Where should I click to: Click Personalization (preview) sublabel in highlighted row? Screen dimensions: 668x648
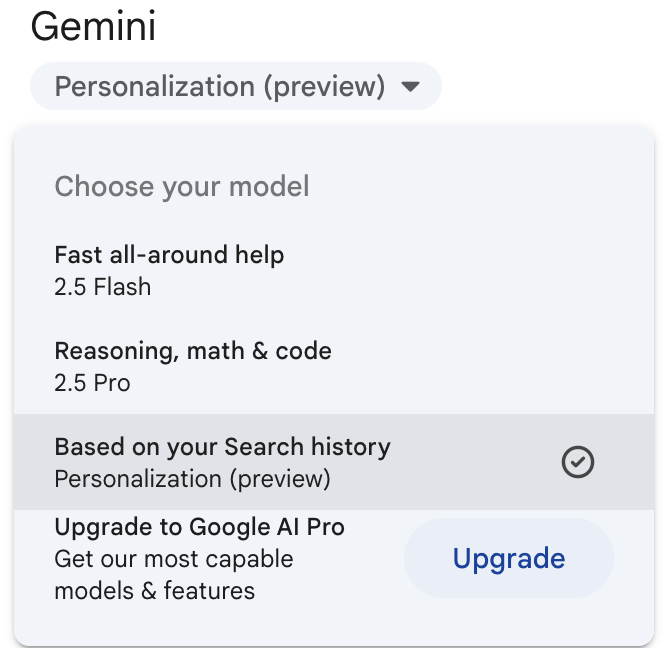point(193,479)
